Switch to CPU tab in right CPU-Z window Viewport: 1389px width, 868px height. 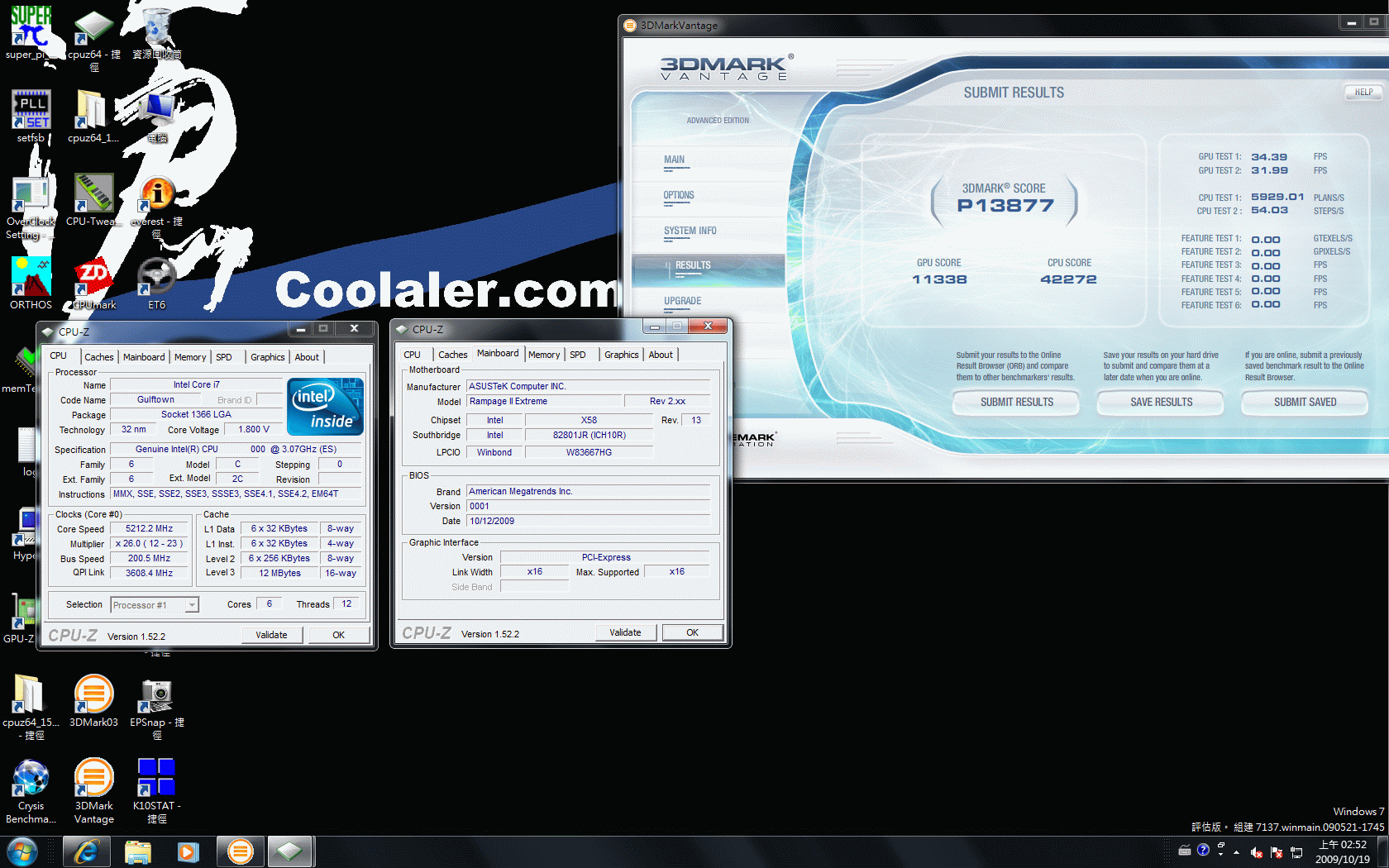click(412, 355)
